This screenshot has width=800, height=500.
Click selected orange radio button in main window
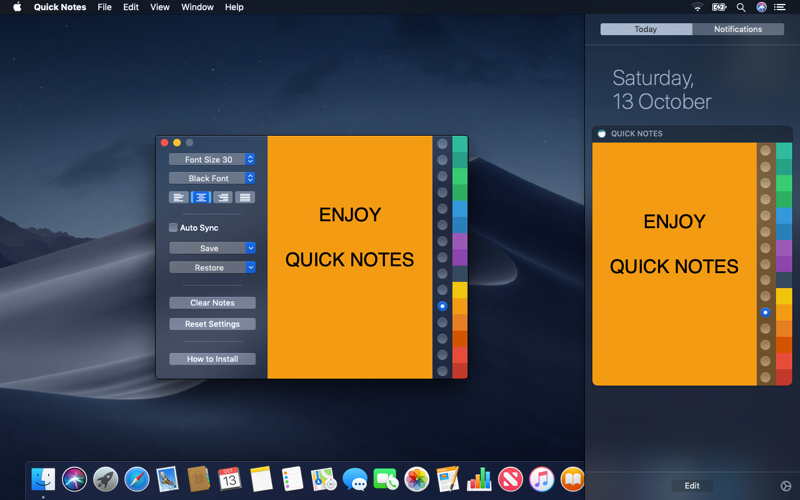point(442,306)
